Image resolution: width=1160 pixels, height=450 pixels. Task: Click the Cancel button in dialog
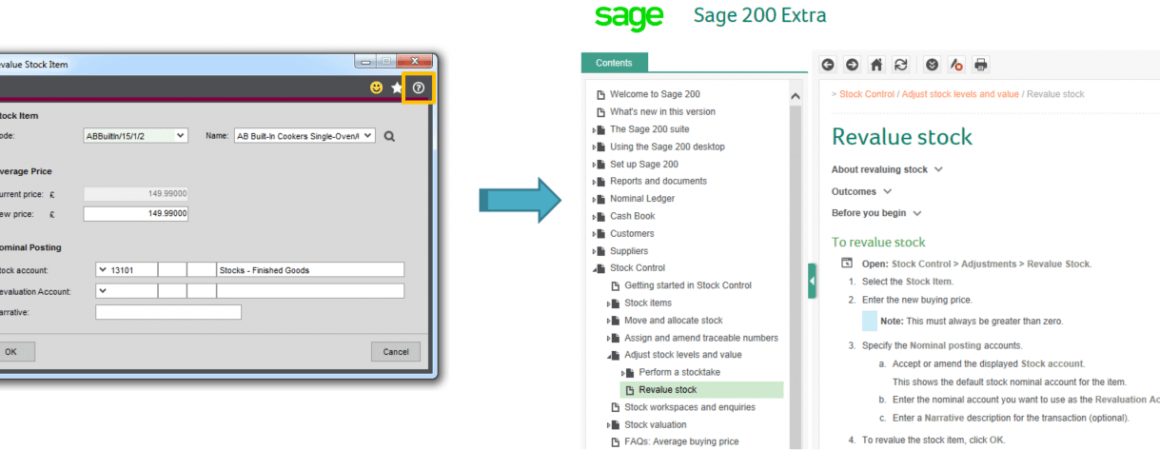coord(396,352)
